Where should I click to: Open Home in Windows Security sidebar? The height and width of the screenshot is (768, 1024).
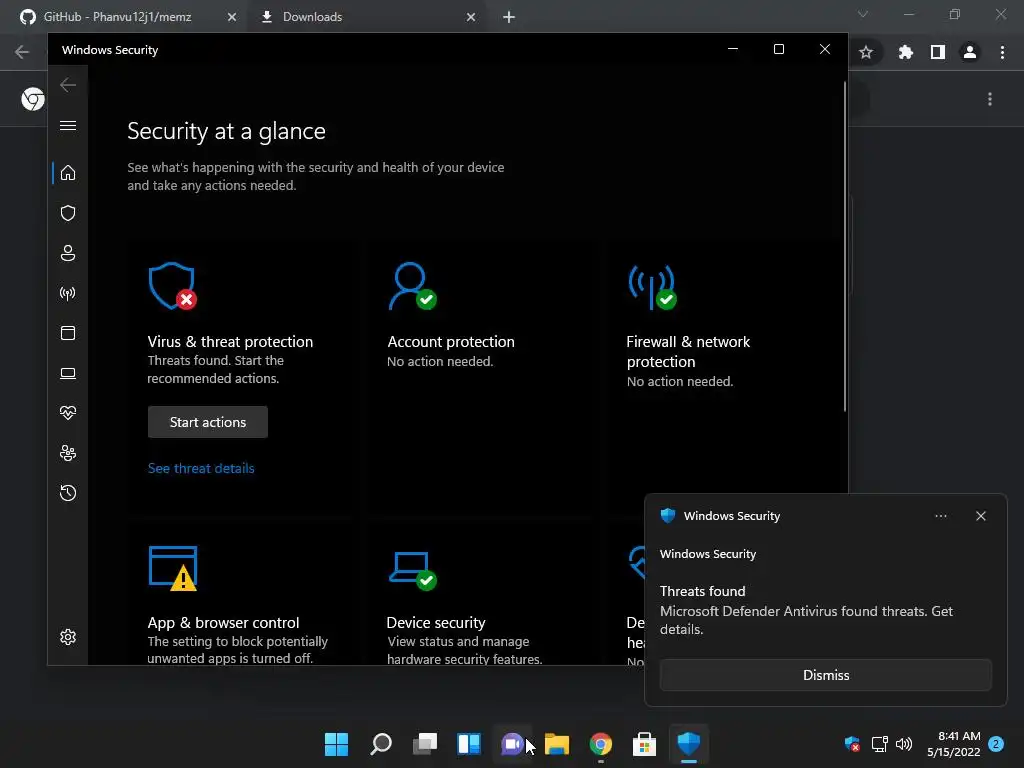(68, 173)
